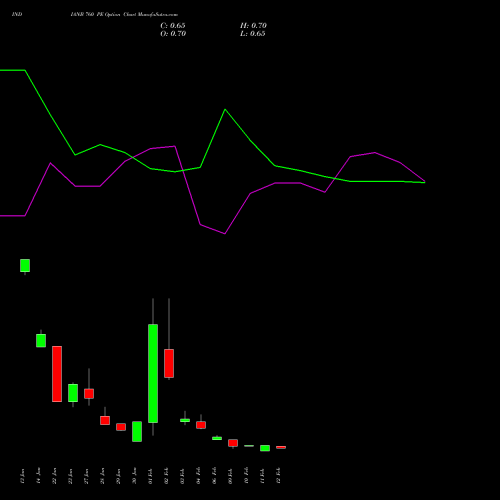Select the green candle above 11 Feb
Screen dimensions: 500x500
[x=265, y=448]
